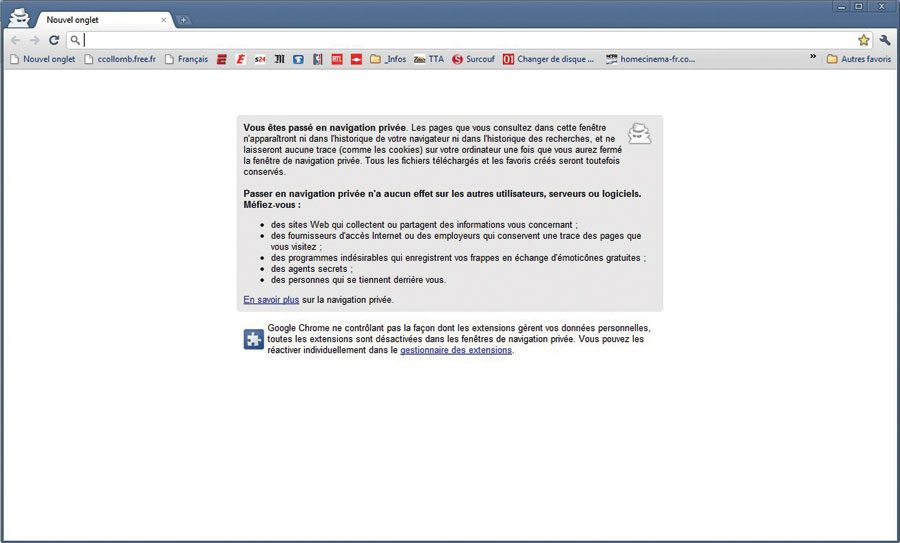Open the blue shield bookmark icon
This screenshot has height=543, width=900.
(298, 59)
